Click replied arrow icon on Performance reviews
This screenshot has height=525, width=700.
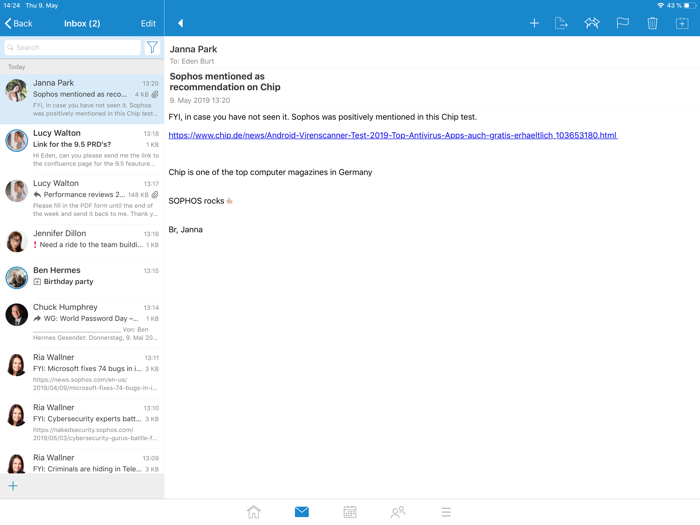[37, 195]
